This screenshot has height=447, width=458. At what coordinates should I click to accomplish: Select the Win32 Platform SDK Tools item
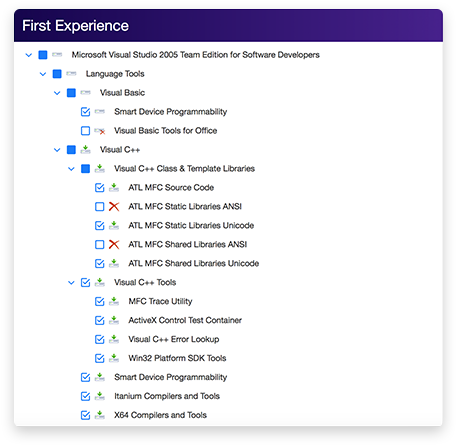point(177,358)
